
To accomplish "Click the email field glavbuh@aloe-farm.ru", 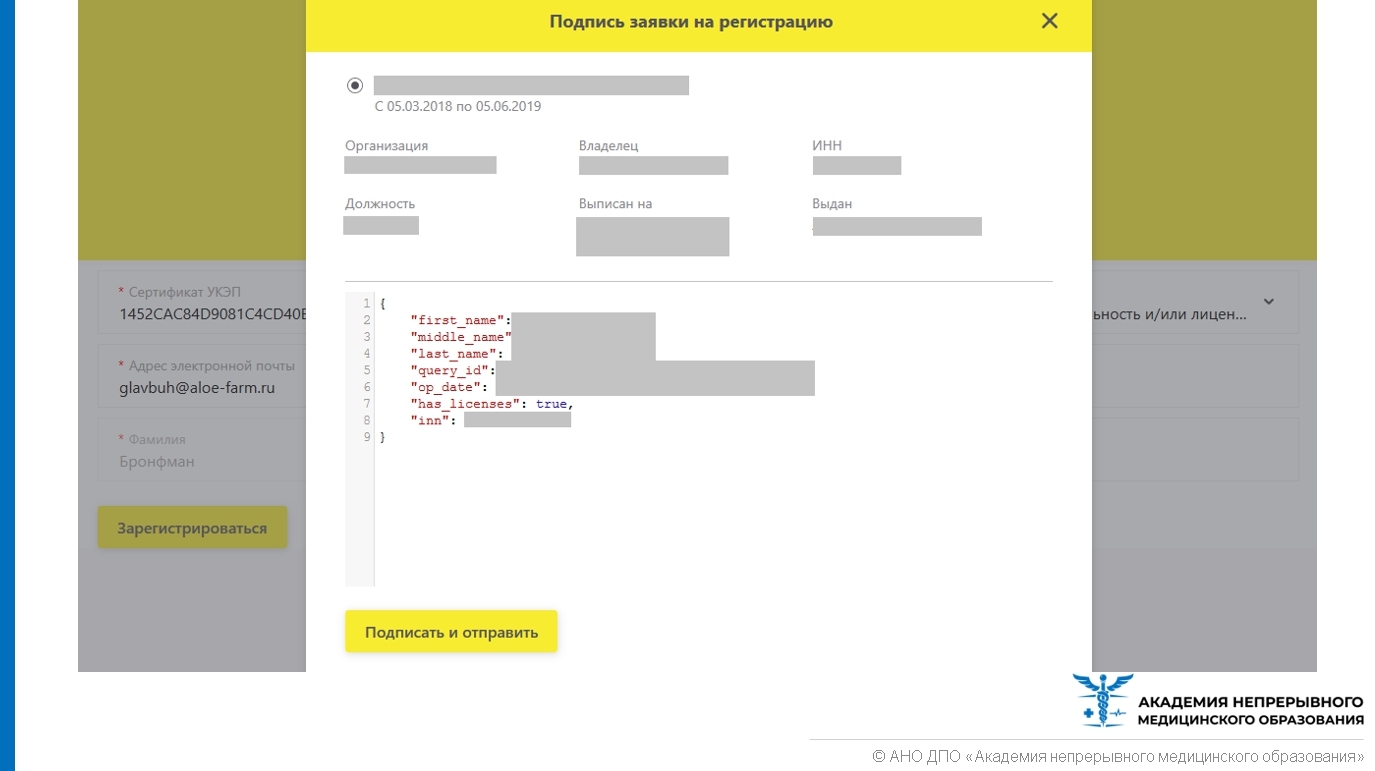I will pyautogui.click(x=202, y=376).
